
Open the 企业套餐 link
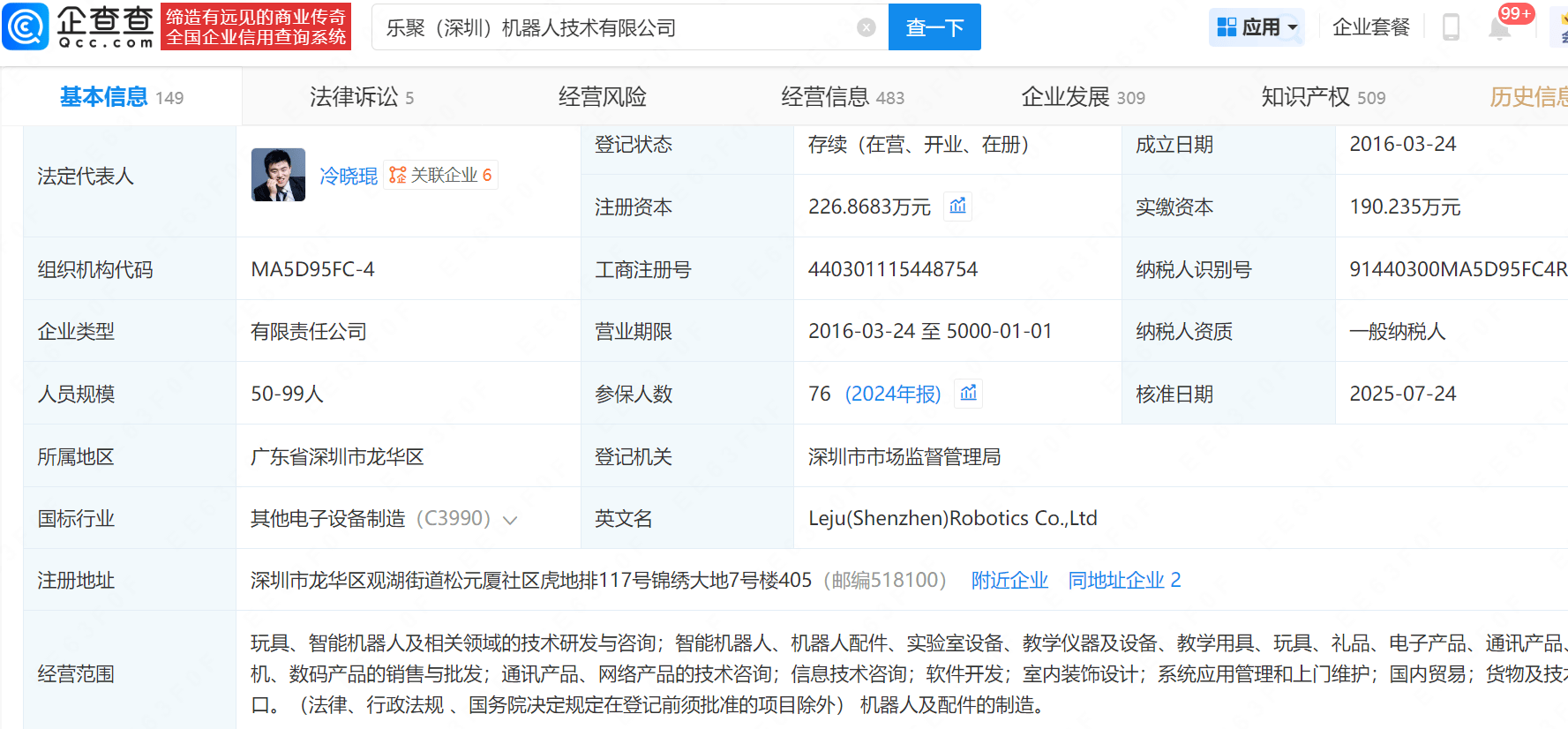point(1371,27)
